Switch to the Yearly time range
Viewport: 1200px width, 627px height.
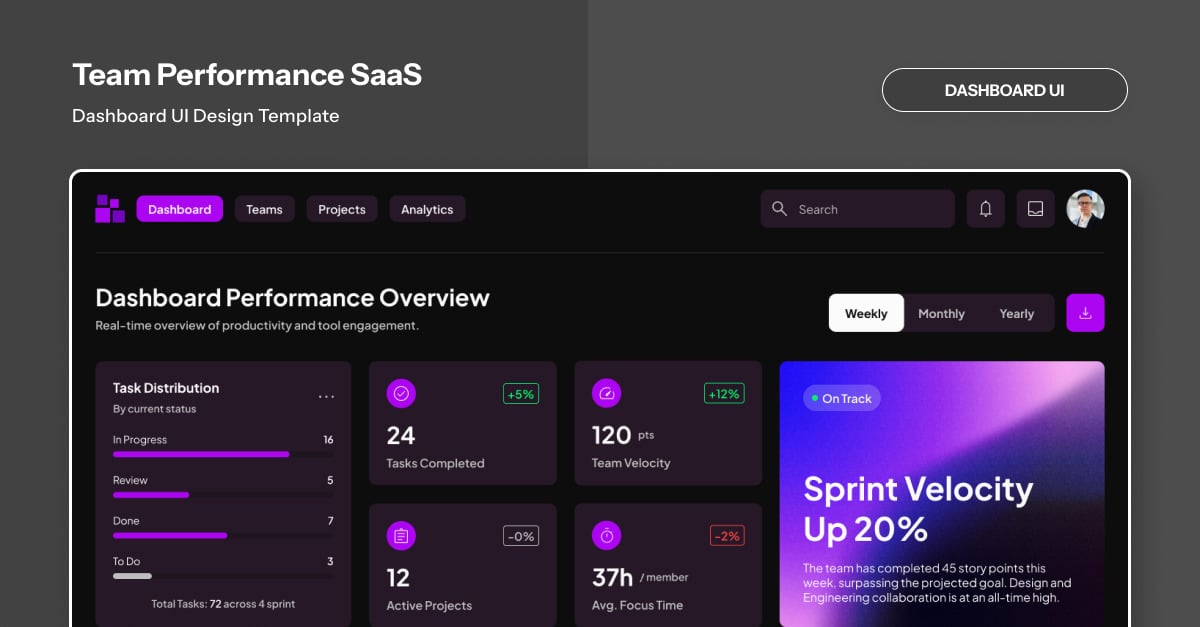click(1016, 313)
